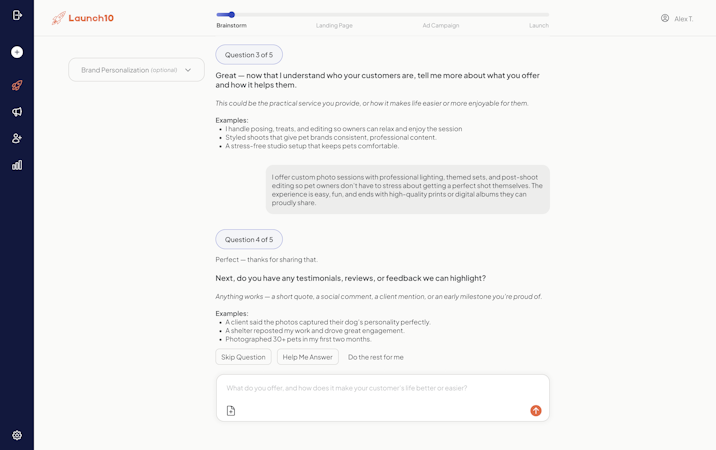The image size is (716, 450).
Task: Select the Launch step label
Action: point(538,25)
